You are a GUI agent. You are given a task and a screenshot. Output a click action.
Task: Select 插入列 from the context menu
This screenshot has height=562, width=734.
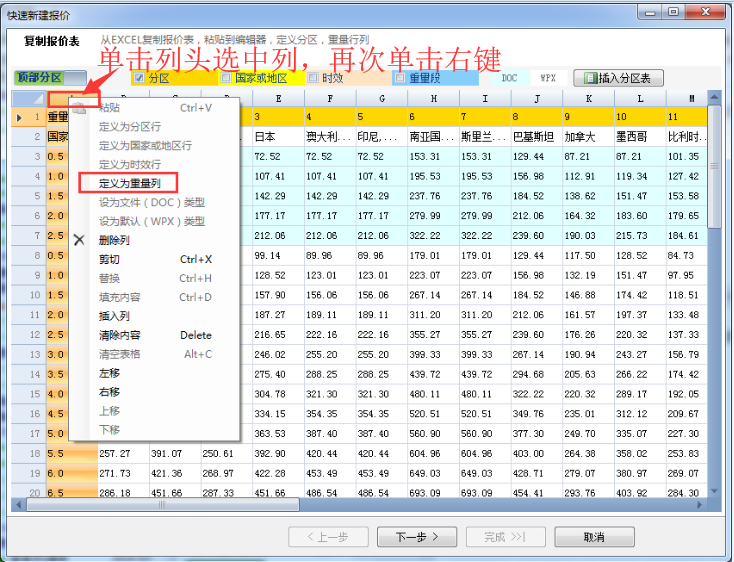pos(115,316)
